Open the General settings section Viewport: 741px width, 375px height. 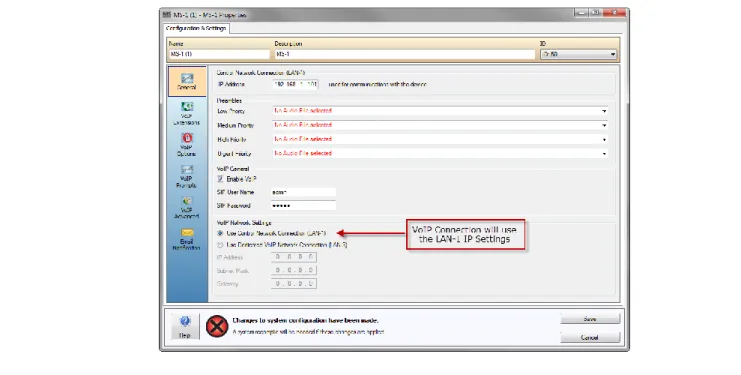click(x=187, y=82)
